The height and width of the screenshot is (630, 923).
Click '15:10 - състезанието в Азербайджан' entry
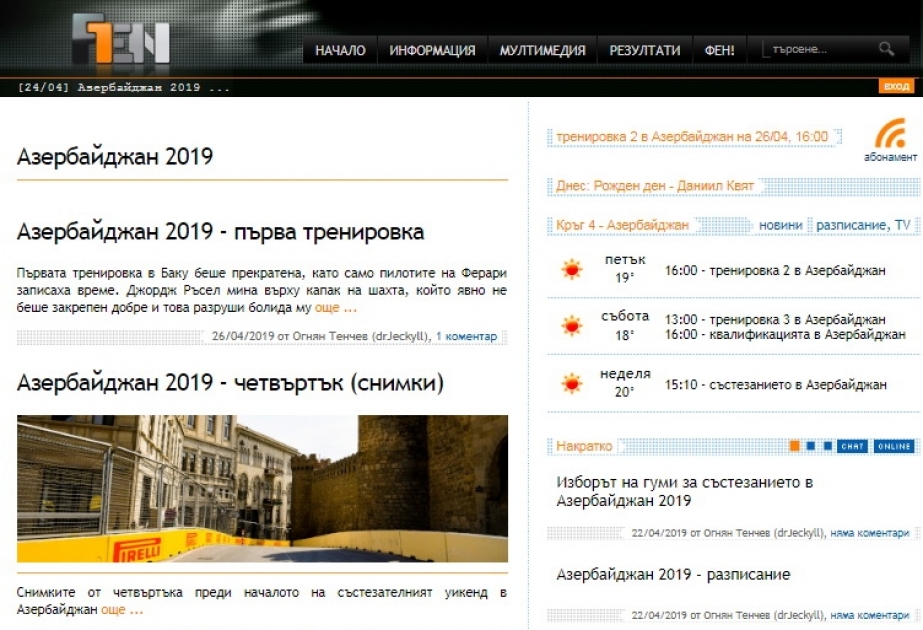tap(775, 385)
